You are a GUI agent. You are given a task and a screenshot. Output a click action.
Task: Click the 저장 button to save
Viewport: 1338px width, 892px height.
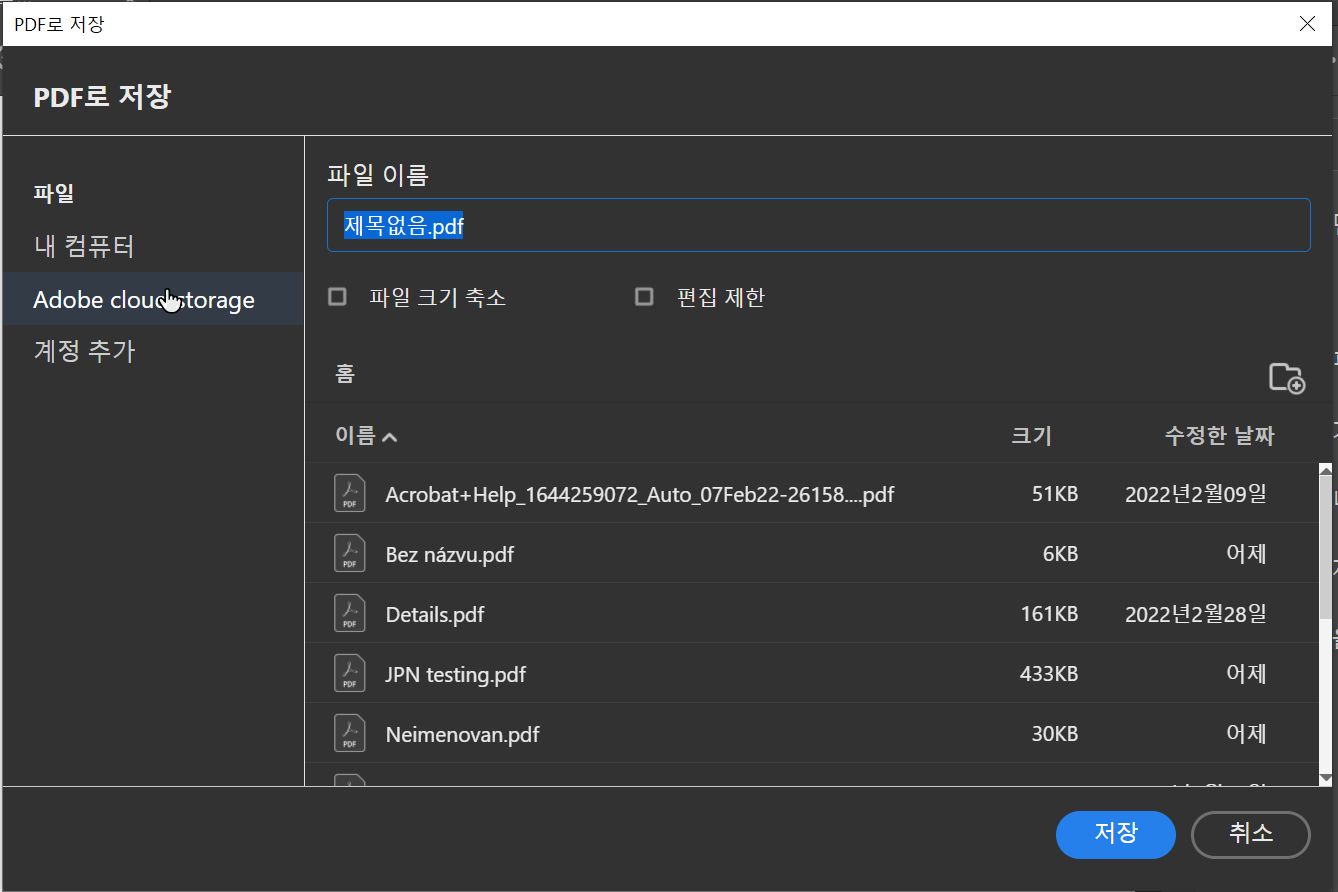[x=1116, y=835]
